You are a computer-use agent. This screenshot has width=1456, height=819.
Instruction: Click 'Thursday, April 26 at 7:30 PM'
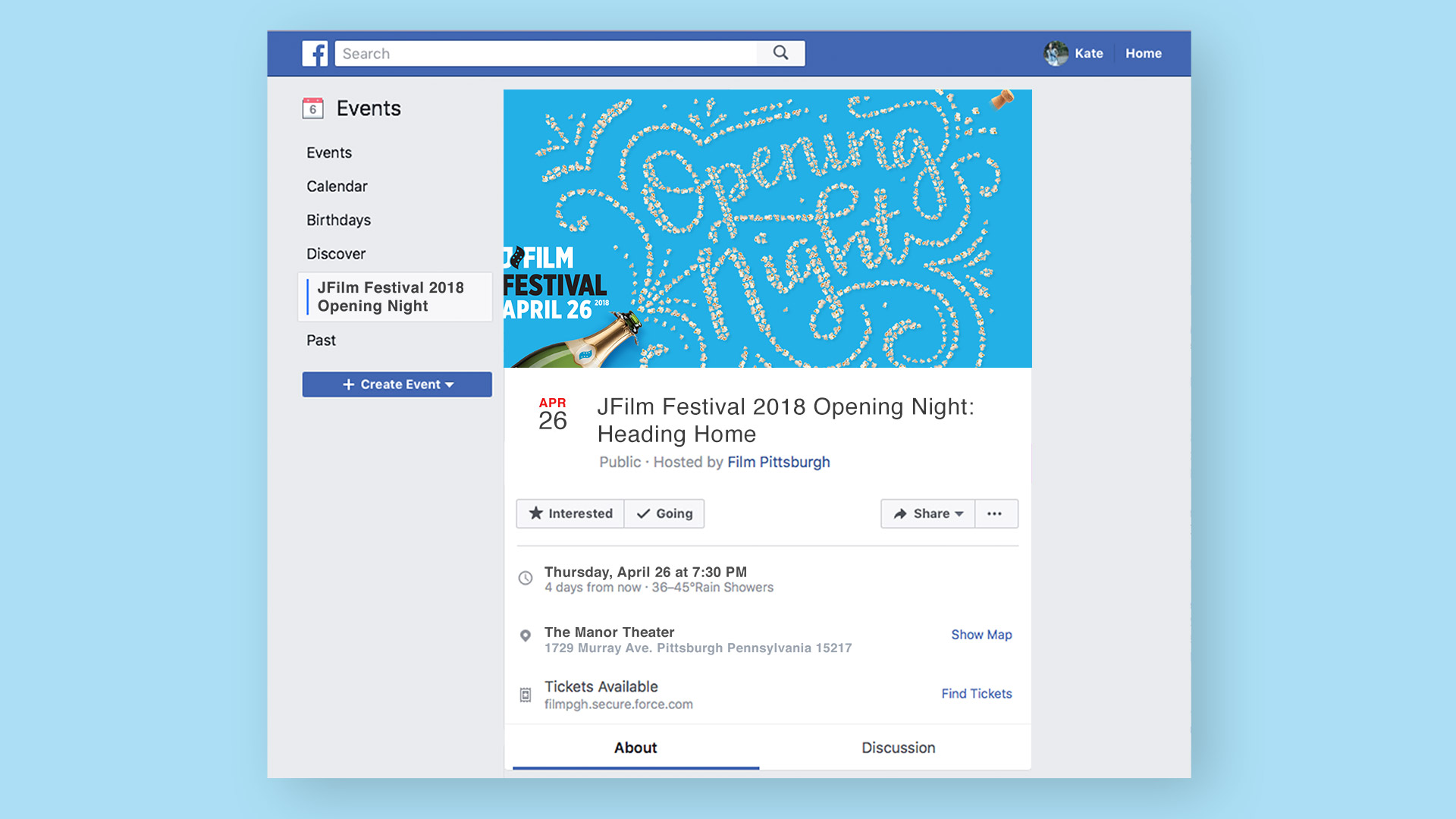pyautogui.click(x=645, y=572)
